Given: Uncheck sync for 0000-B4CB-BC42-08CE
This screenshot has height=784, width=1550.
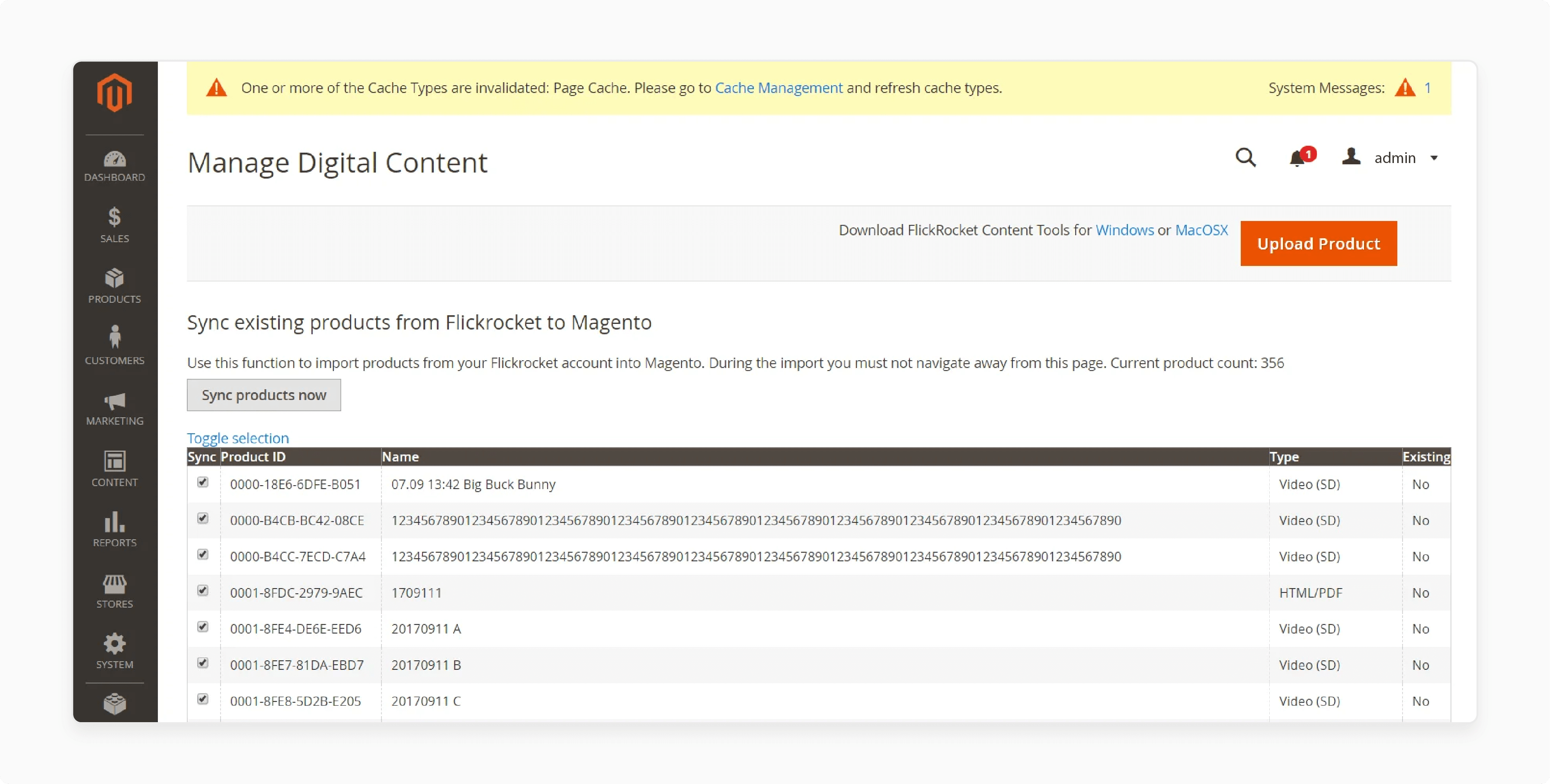Looking at the screenshot, I should point(203,518).
